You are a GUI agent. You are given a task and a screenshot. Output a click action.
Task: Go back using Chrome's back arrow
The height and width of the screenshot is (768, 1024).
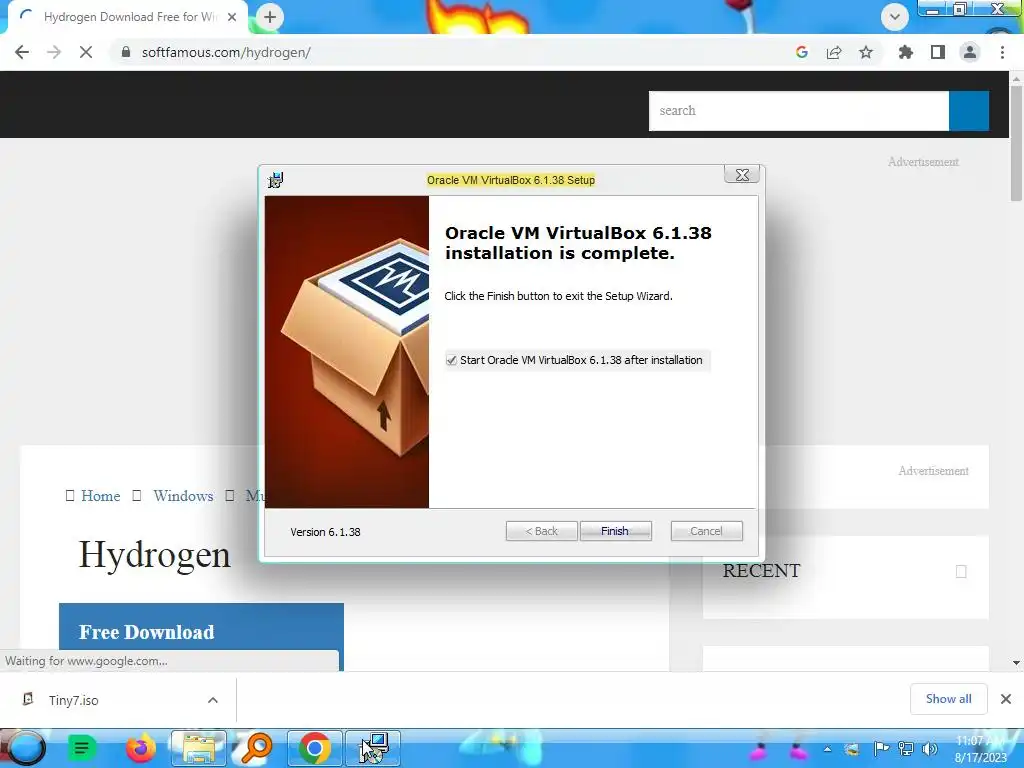(22, 52)
